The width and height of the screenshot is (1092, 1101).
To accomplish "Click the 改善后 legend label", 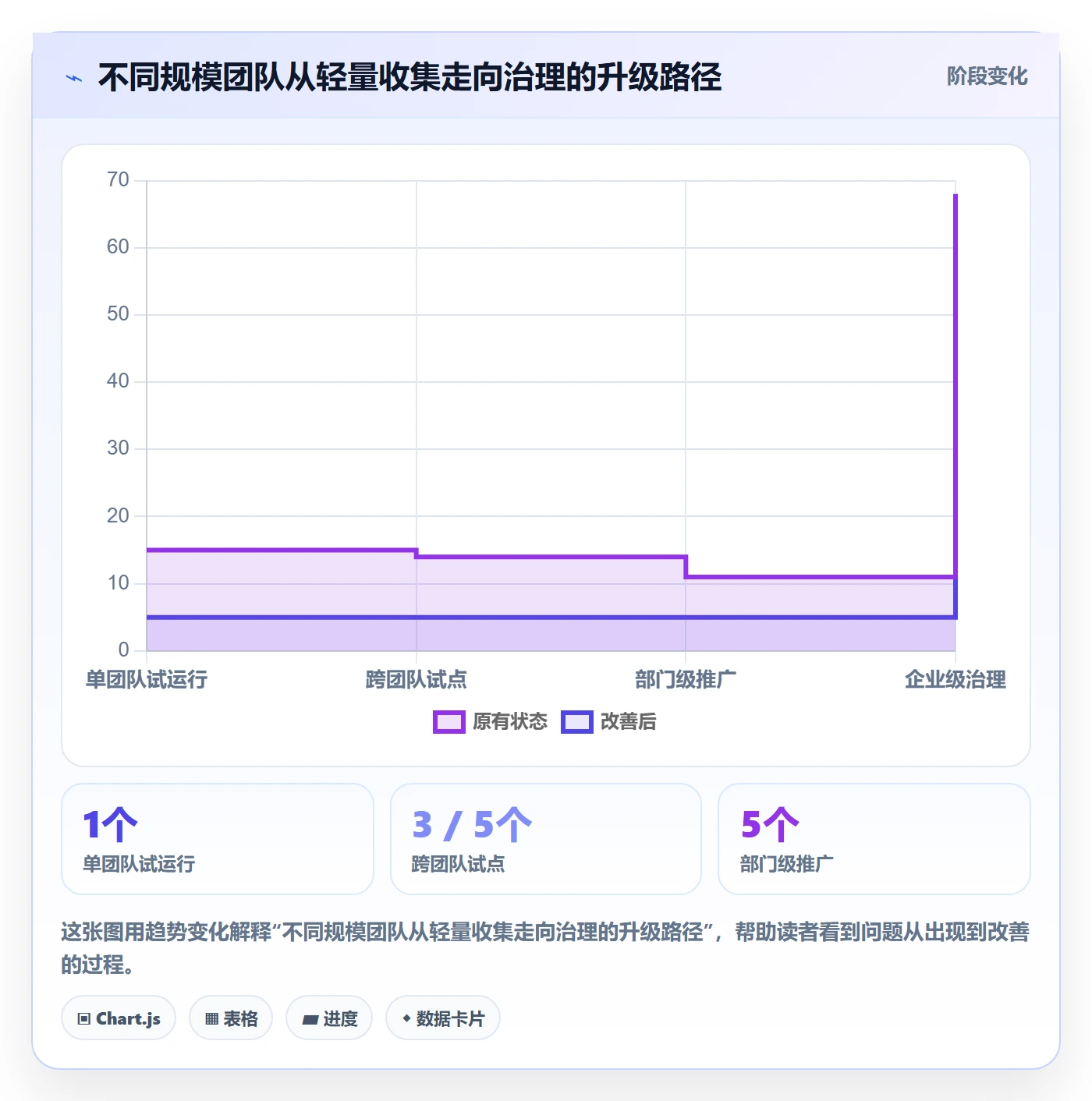I will (x=628, y=722).
